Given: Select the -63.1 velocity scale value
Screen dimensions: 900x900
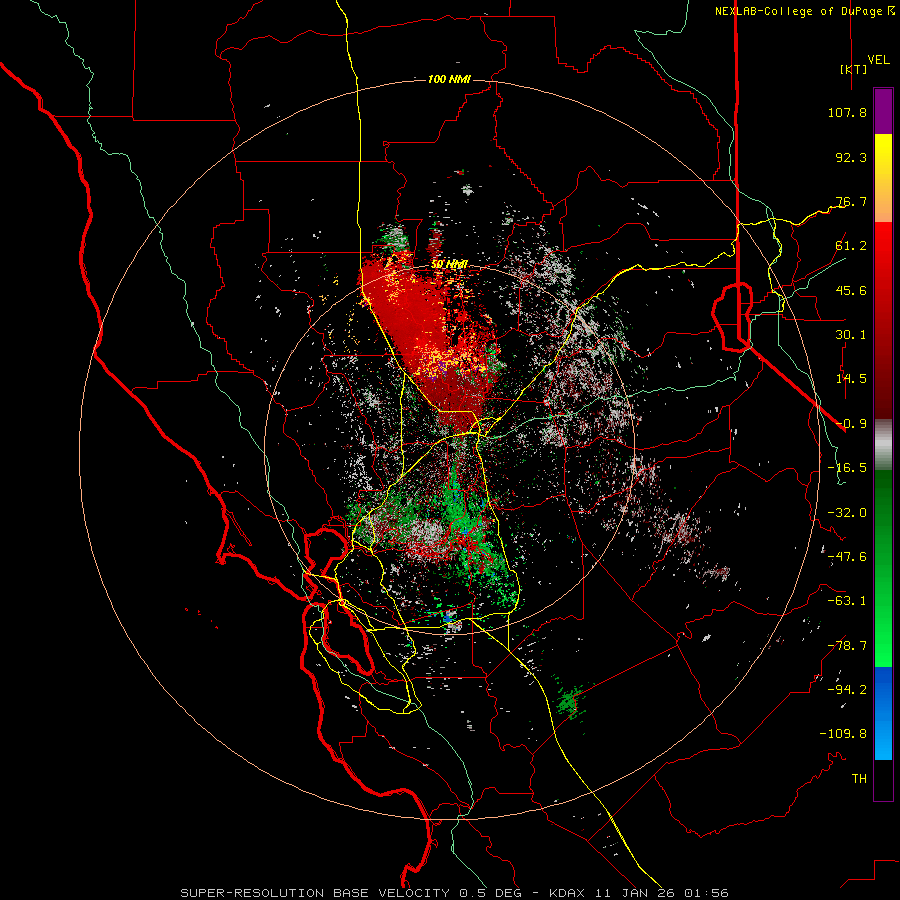Looking at the screenshot, I should tap(847, 601).
